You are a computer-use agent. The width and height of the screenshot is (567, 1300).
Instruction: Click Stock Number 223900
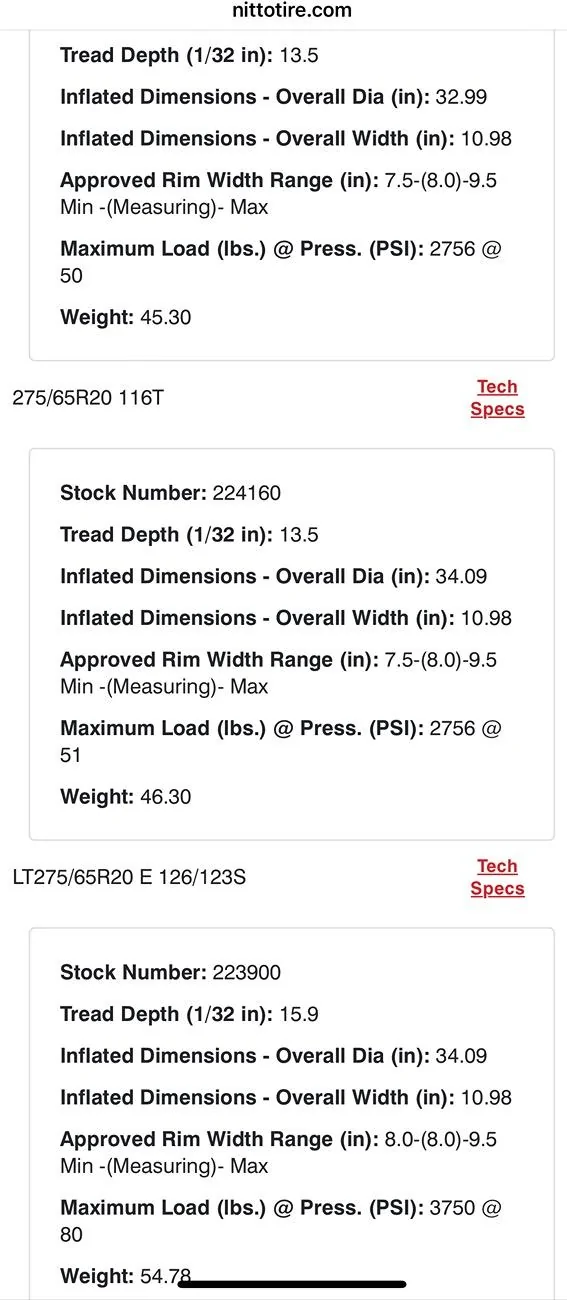[171, 972]
